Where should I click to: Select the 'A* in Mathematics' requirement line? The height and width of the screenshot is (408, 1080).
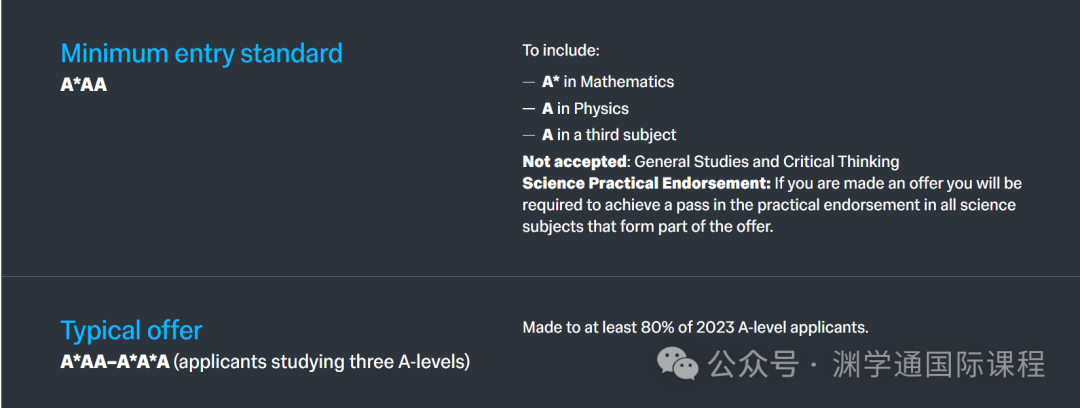(x=608, y=82)
